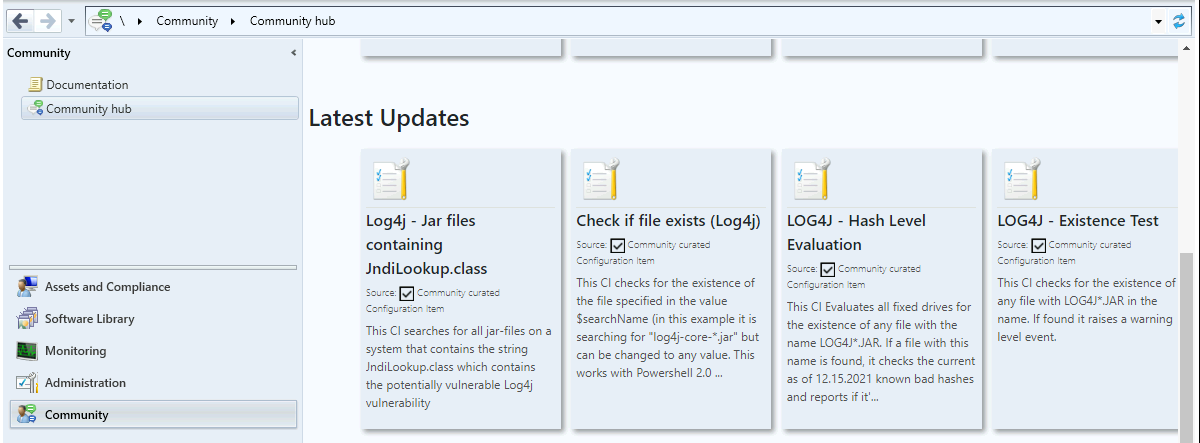The width and height of the screenshot is (1200, 443).
Task: Click the Assets and Compliance icon
Action: click(27, 287)
